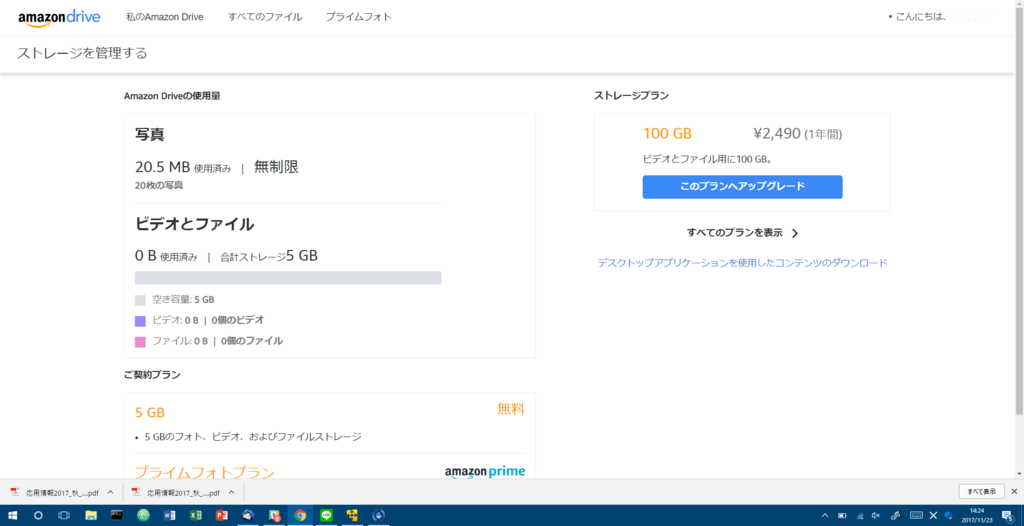This screenshot has width=1024, height=526.
Task: Open LINE from the taskbar
Action: click(x=327, y=515)
